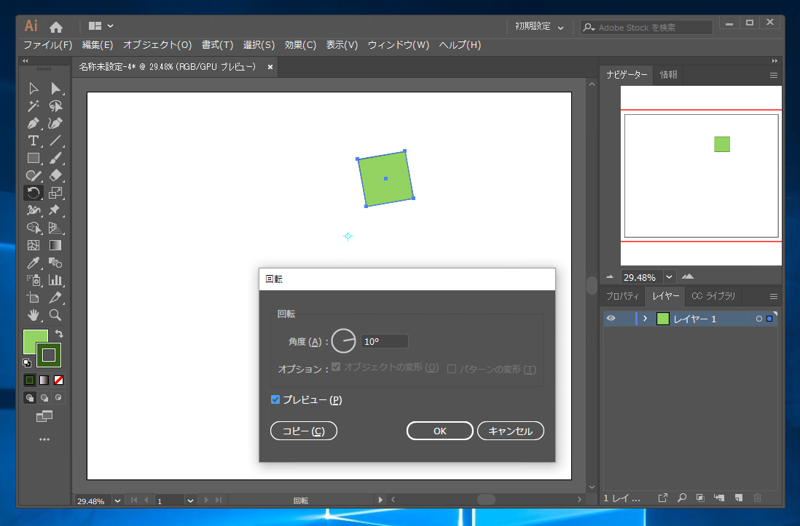
Task: Select the Type tool in the toolbar
Action: click(33, 141)
